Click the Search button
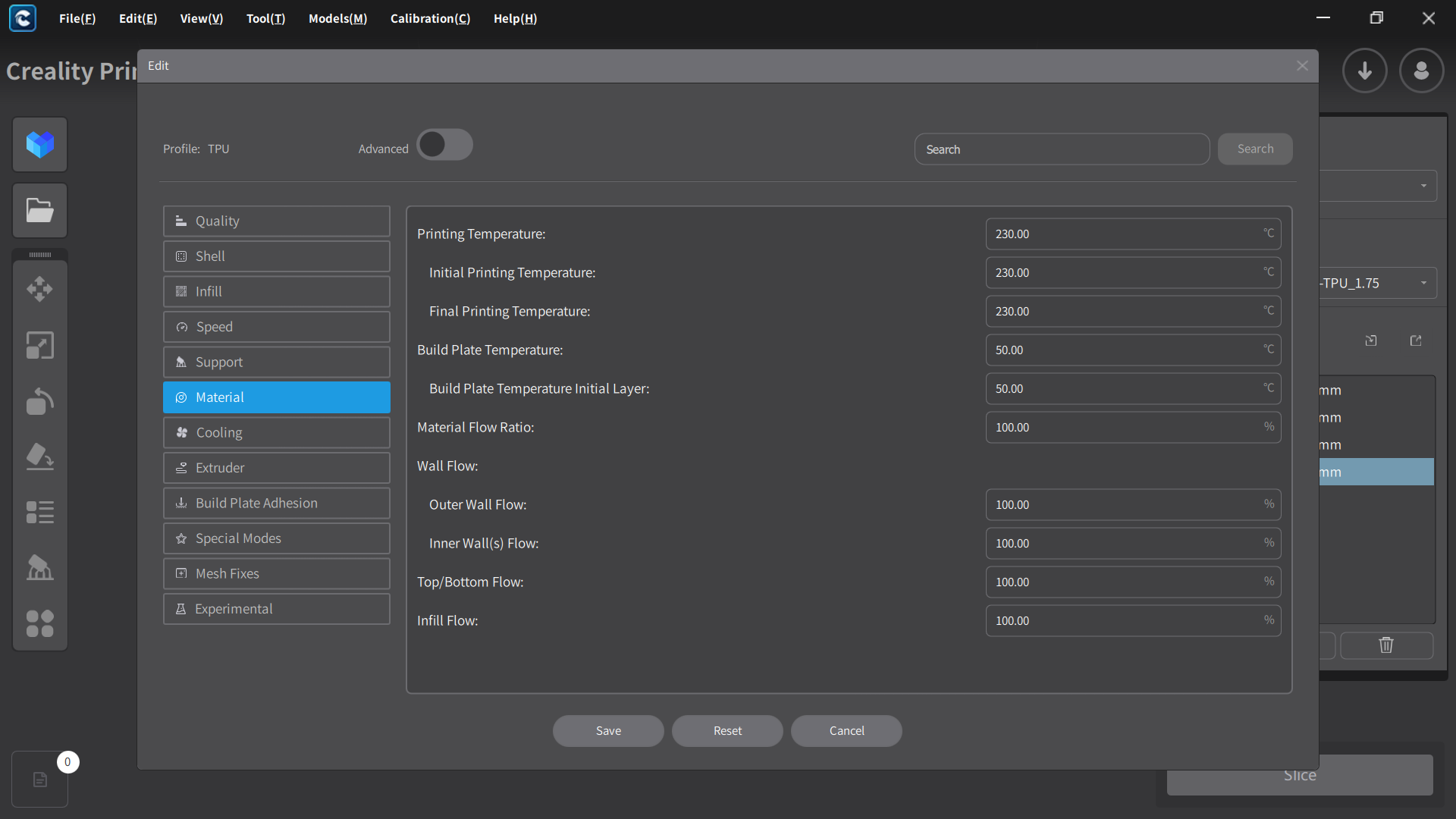Screen dimensions: 1456x819 [x=1255, y=149]
